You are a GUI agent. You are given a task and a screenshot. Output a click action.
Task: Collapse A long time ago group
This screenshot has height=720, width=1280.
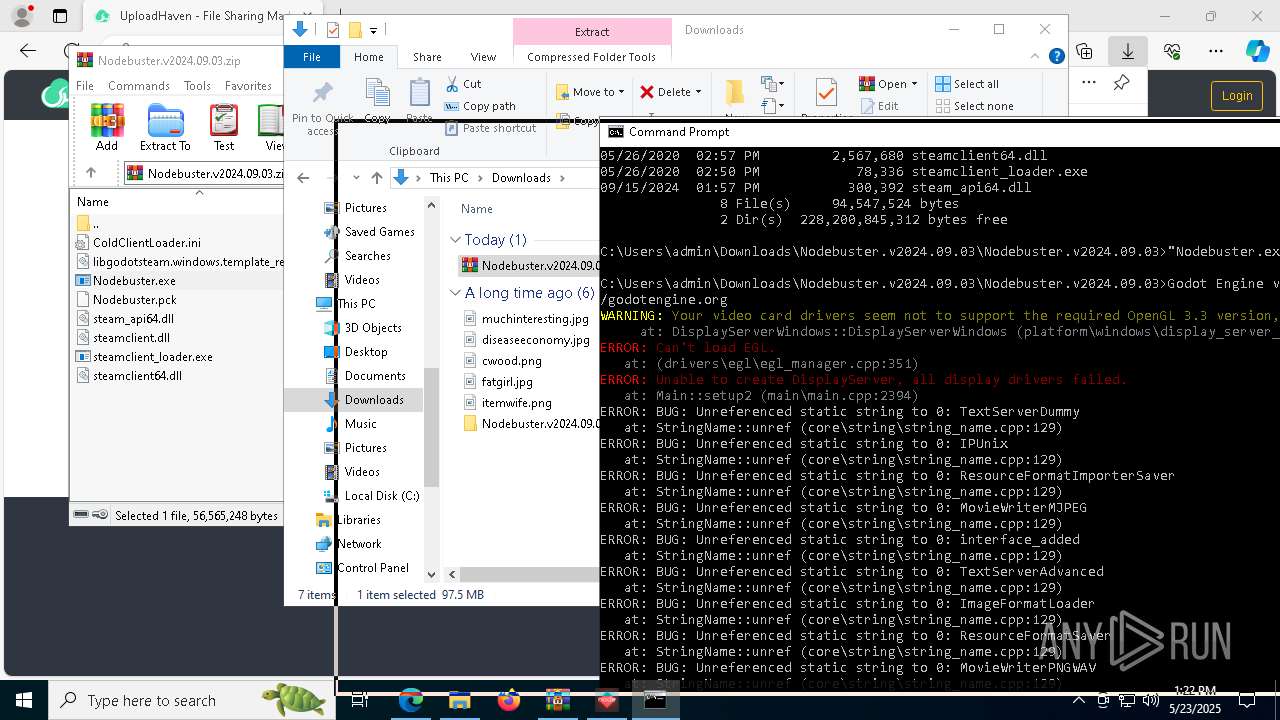(x=456, y=293)
